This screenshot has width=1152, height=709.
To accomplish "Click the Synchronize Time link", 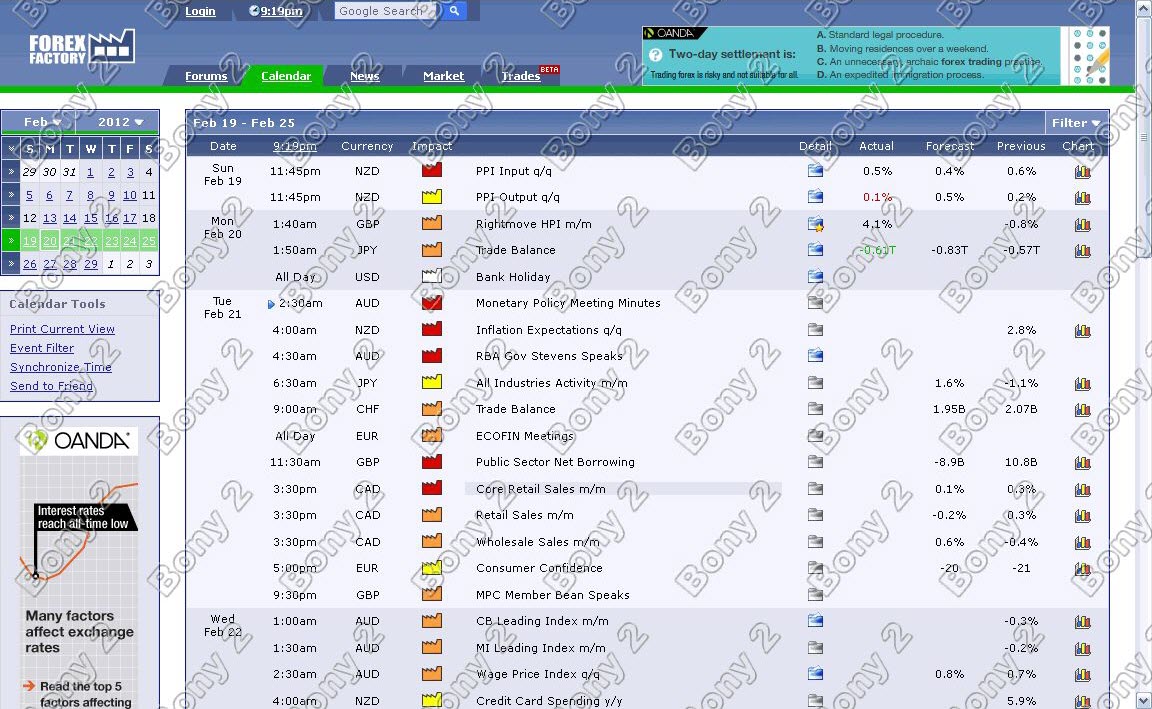I will point(60,367).
